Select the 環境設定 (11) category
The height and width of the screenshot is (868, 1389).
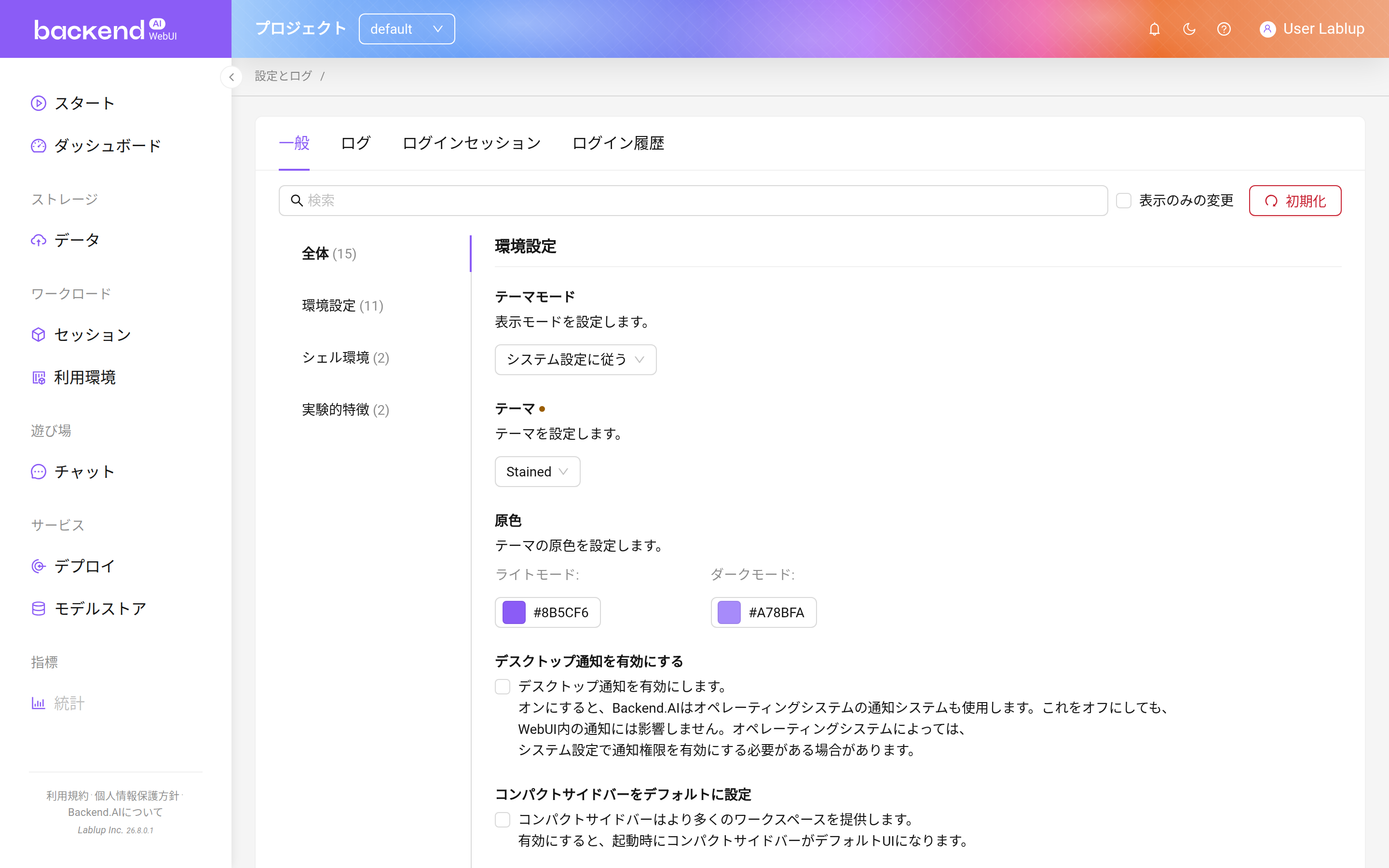pos(374,305)
